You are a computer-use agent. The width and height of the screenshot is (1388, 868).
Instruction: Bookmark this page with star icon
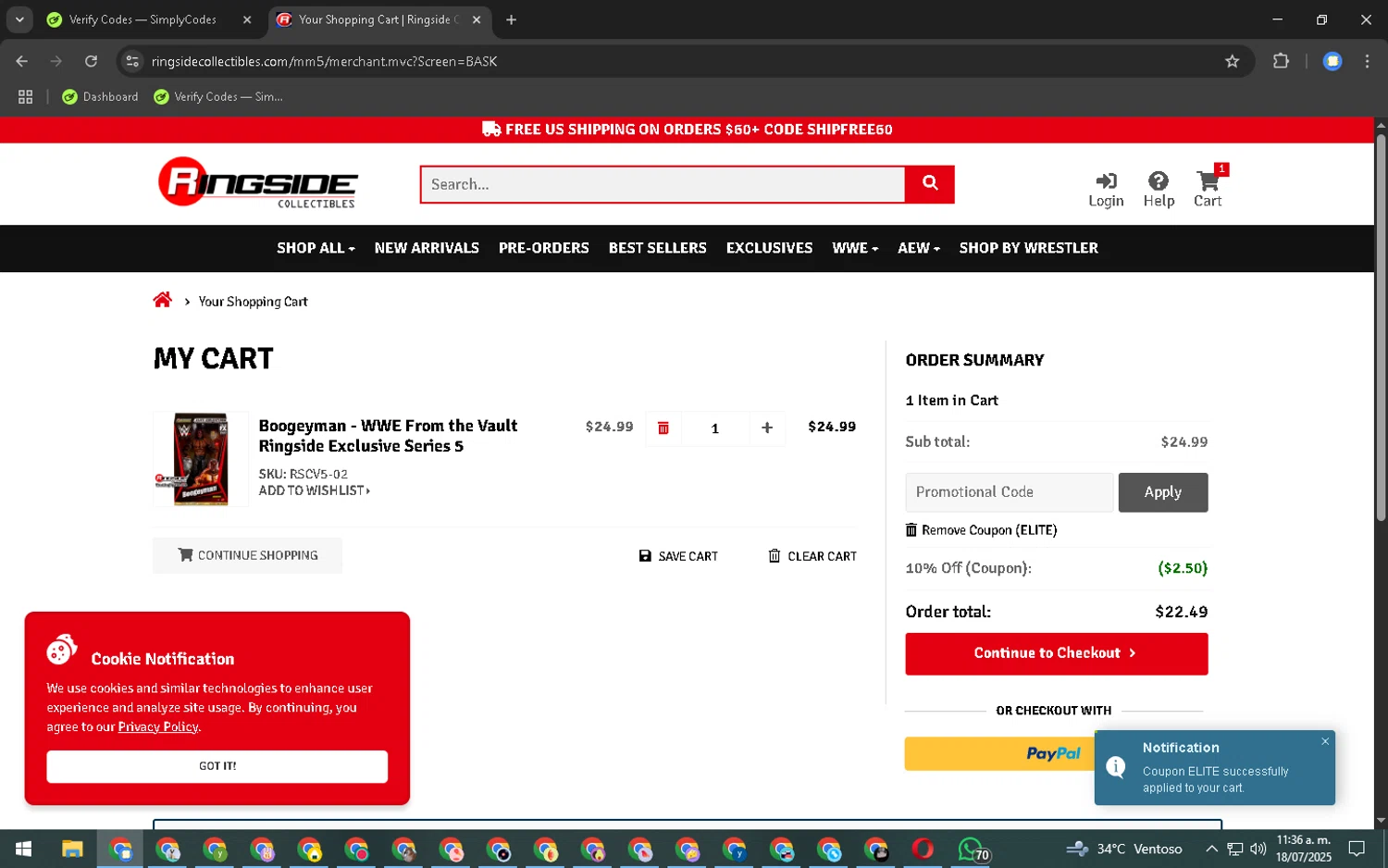[x=1232, y=61]
